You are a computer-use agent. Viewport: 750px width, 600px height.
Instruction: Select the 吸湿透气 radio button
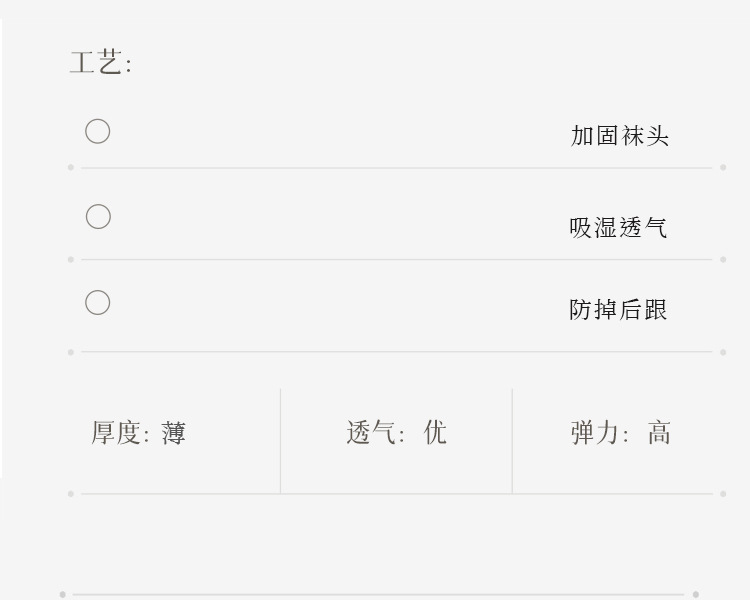(x=97, y=217)
